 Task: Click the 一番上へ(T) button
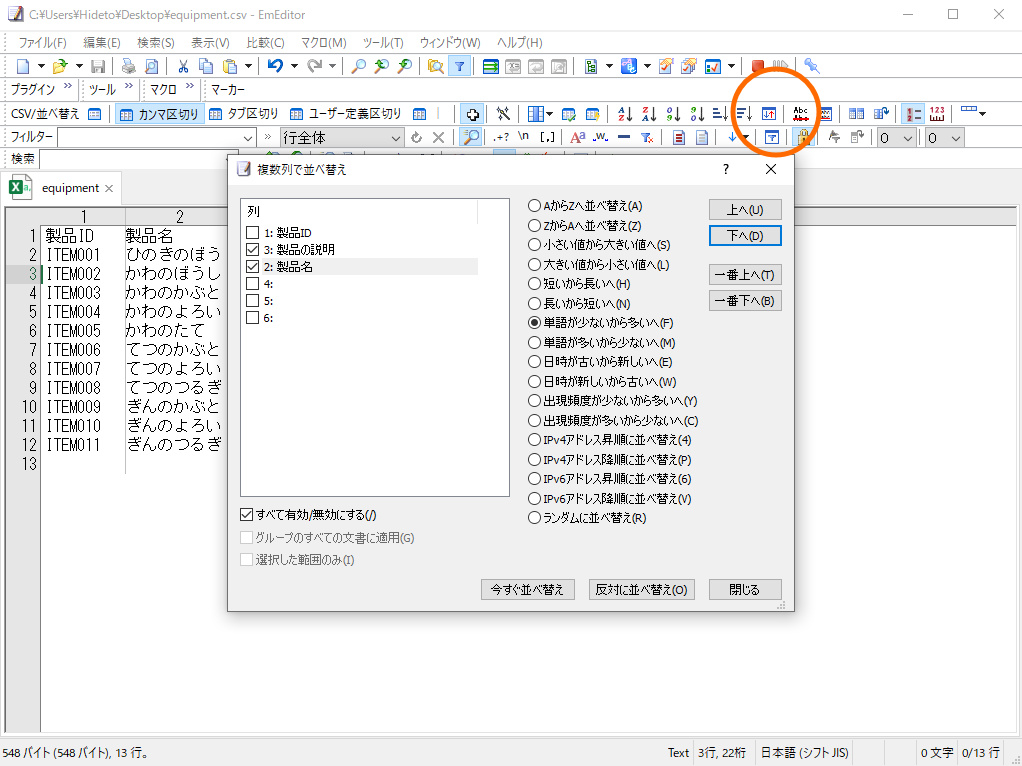[x=745, y=275]
